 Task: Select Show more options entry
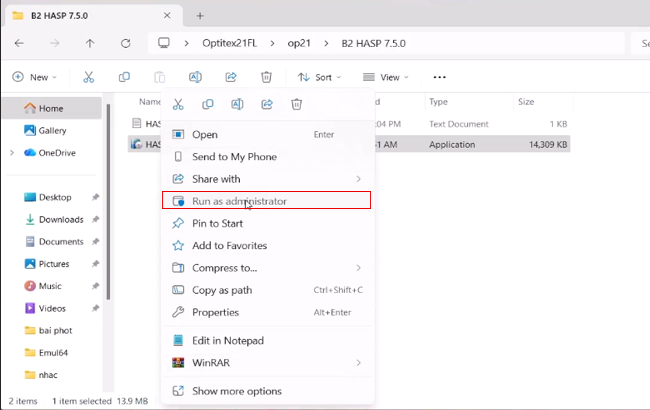point(236,391)
